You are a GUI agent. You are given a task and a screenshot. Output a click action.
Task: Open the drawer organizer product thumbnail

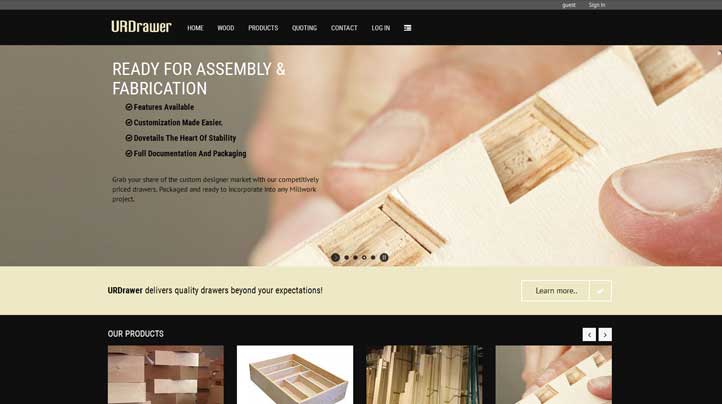[x=295, y=375]
